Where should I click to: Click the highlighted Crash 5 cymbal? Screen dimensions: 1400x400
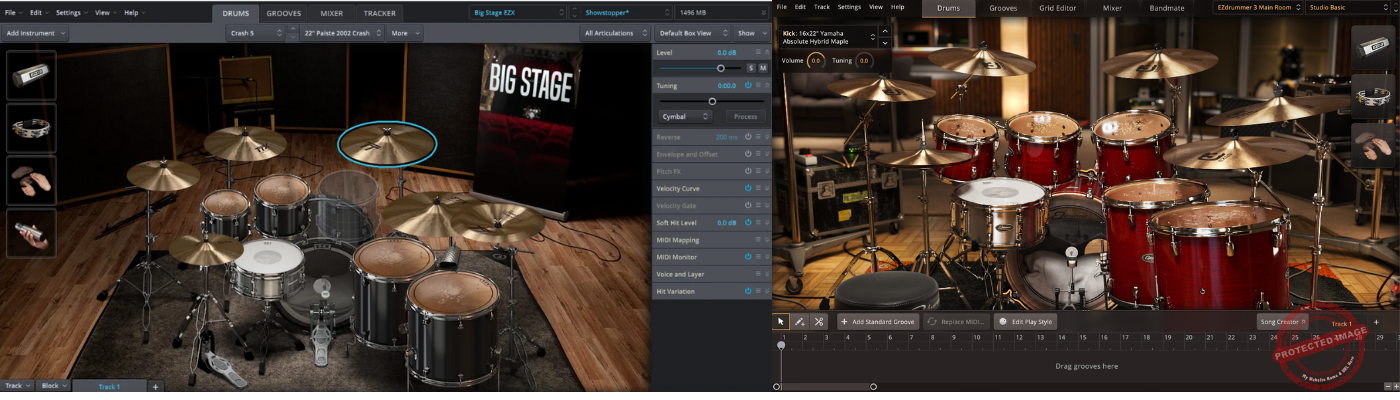click(387, 144)
